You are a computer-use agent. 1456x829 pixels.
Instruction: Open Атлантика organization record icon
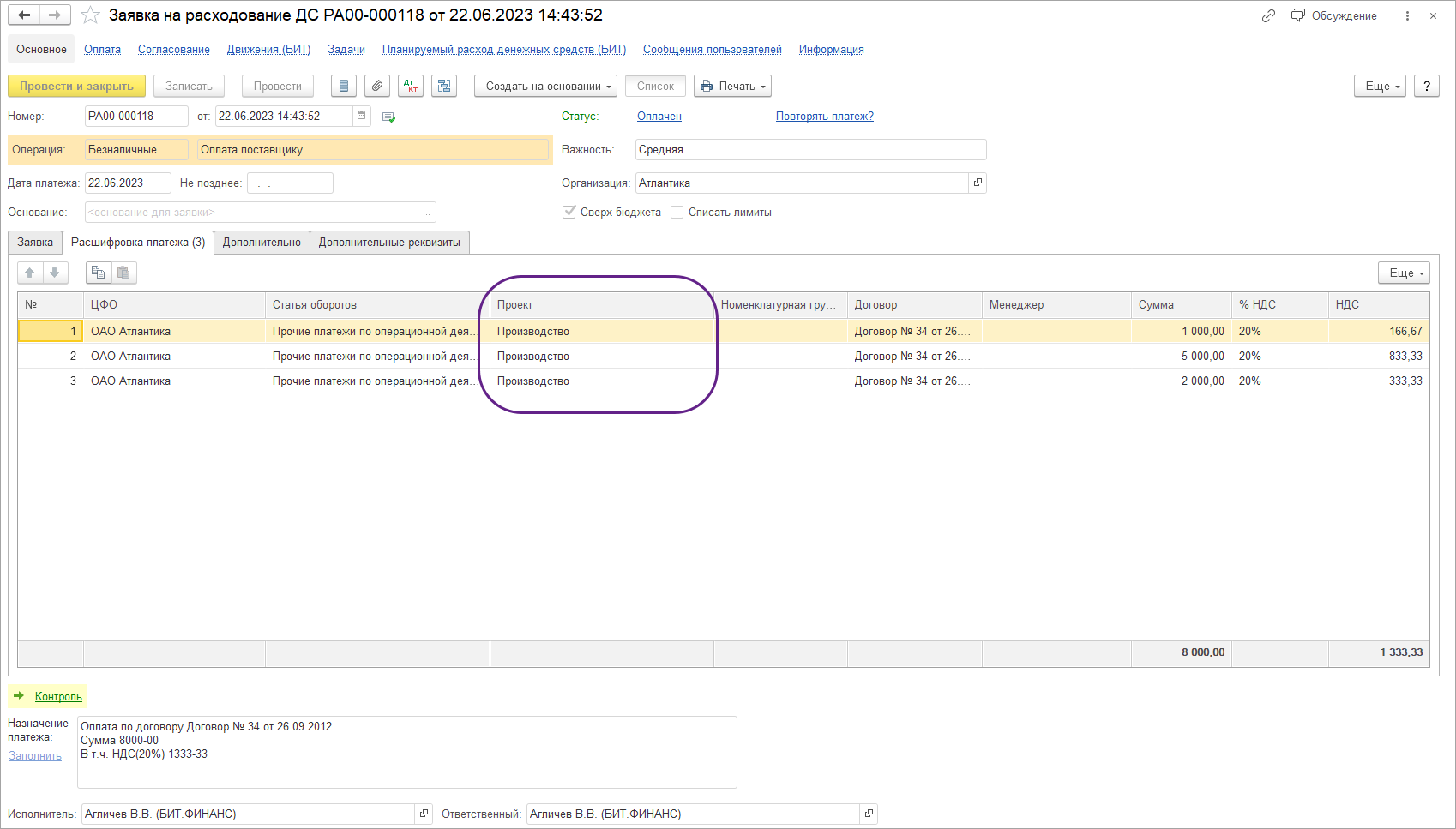point(978,183)
